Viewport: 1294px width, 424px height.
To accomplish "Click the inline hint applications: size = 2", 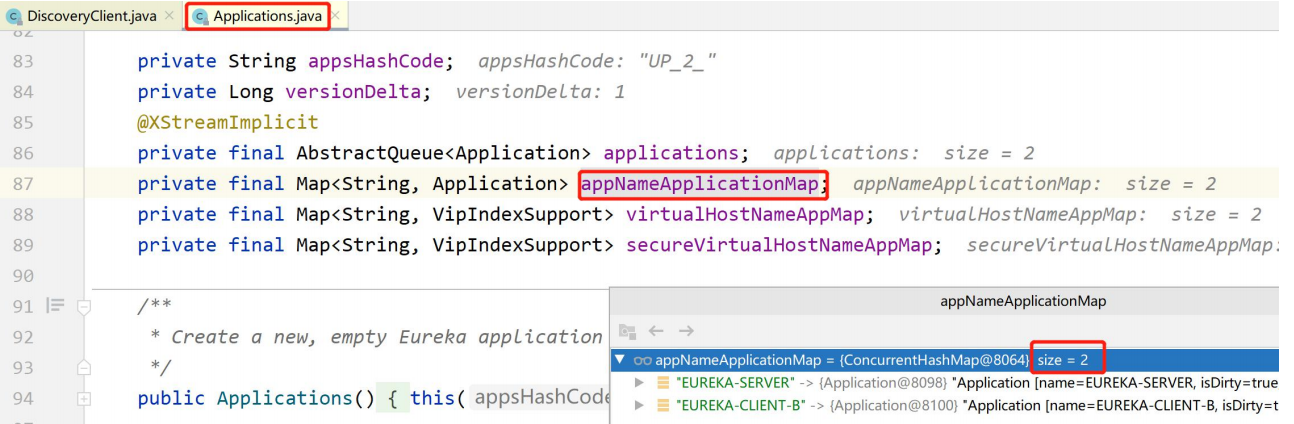I will [x=904, y=154].
